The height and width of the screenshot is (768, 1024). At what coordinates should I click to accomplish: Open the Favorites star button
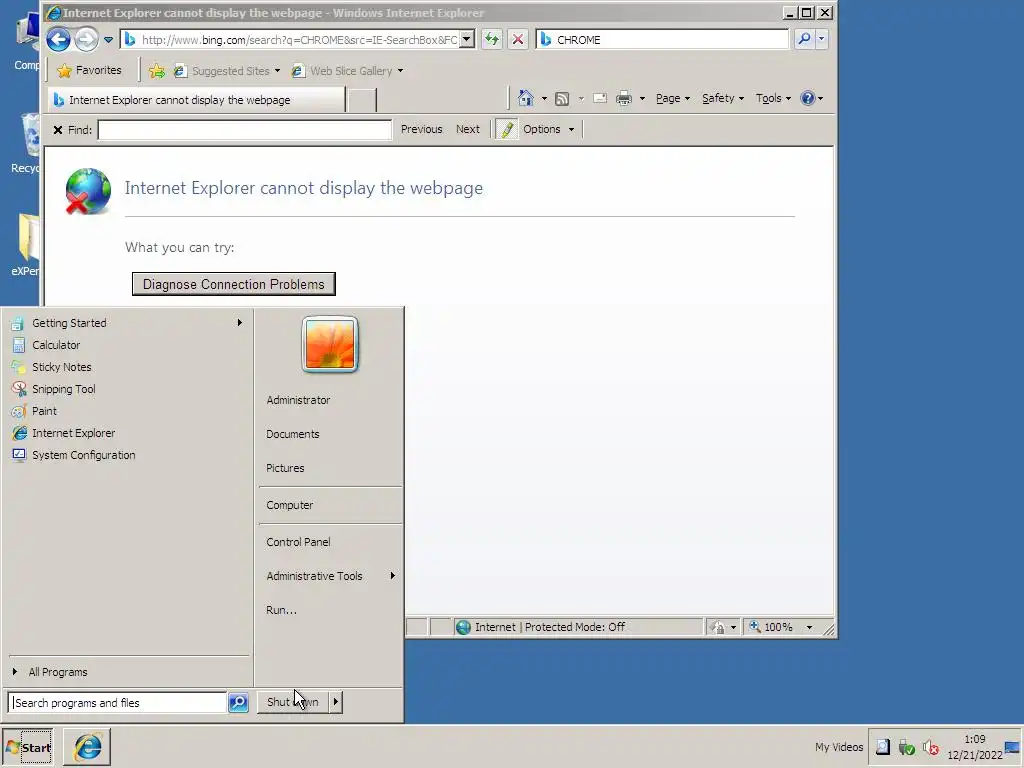pyautogui.click(x=89, y=71)
